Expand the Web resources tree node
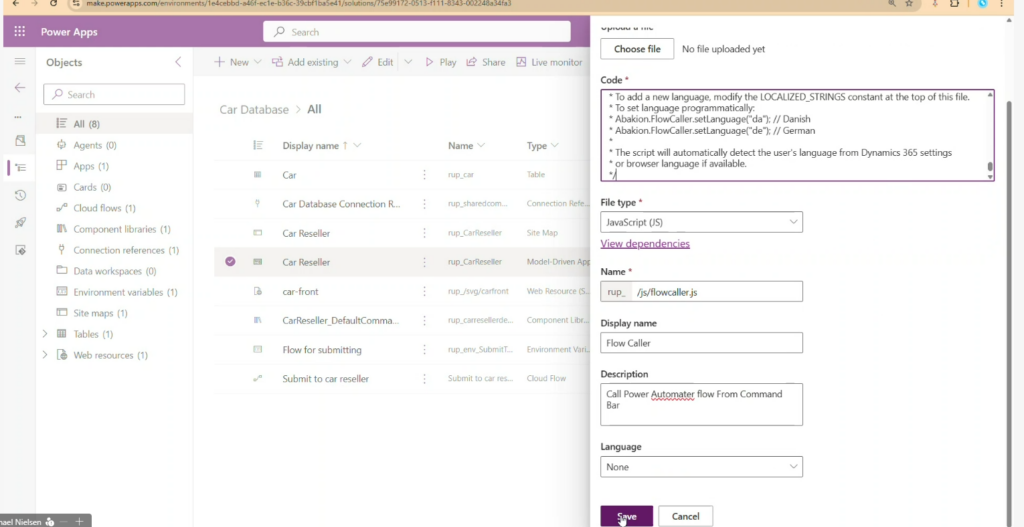Image resolution: width=1024 pixels, height=527 pixels. pyautogui.click(x=44, y=355)
